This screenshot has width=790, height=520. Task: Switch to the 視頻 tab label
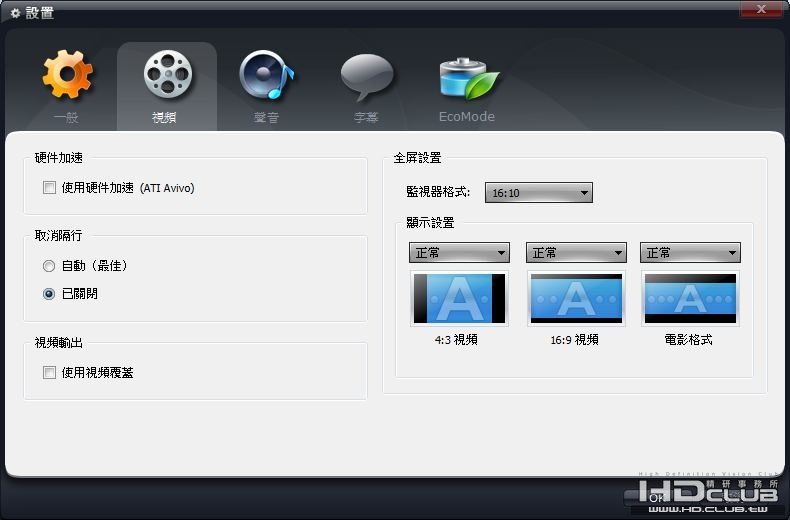pyautogui.click(x=164, y=117)
